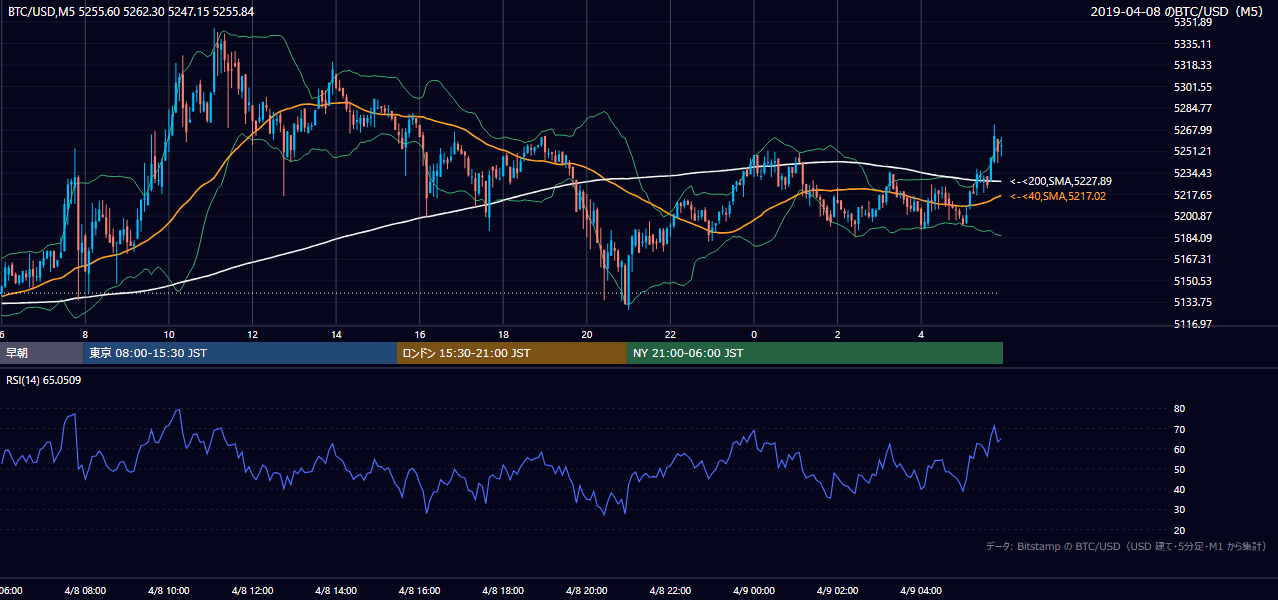Click the '<-<40,SMA,5217.02' indicator label
This screenshot has height=600, width=1278.
[1057, 196]
